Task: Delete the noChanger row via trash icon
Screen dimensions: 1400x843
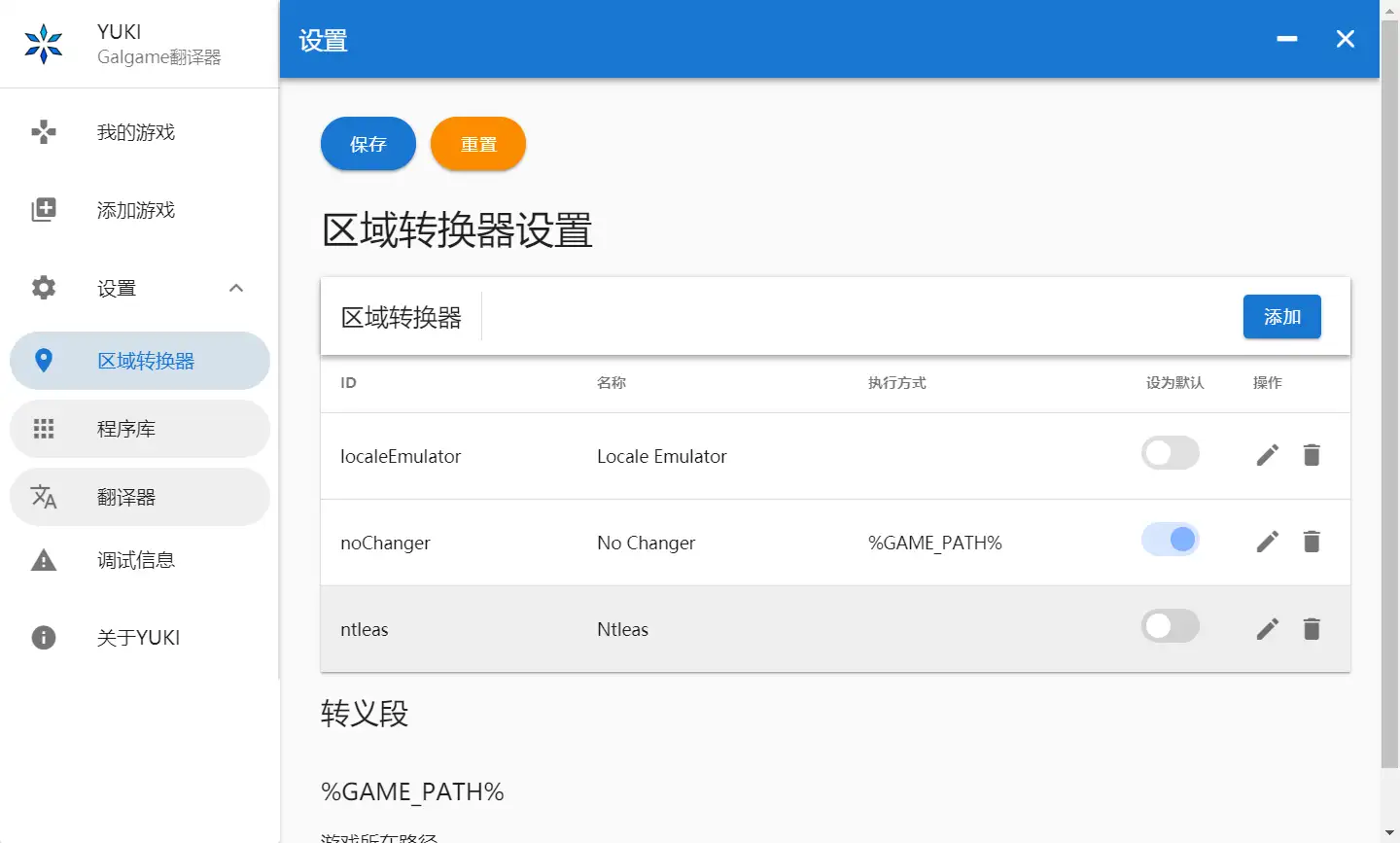Action: (x=1312, y=542)
